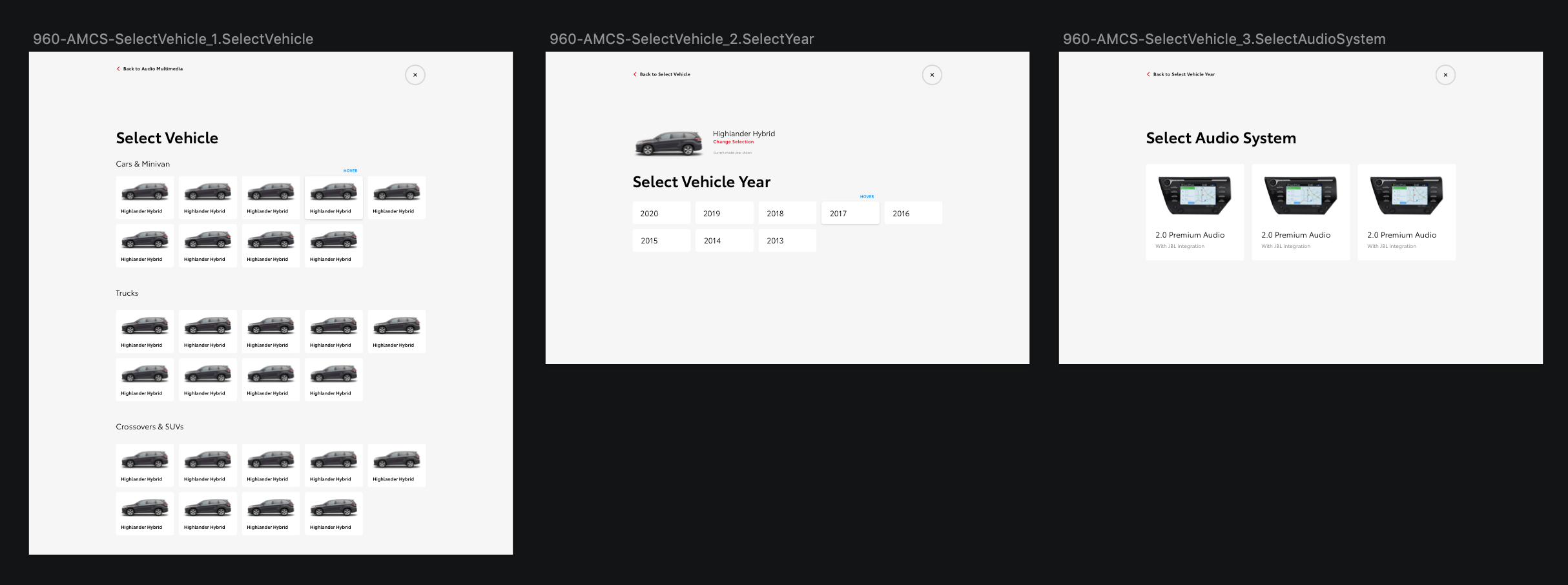Click the artboard title 960-AMCS-SelectVehicle_1.SelectVehicle
This screenshot has height=585, width=1568.
(173, 39)
